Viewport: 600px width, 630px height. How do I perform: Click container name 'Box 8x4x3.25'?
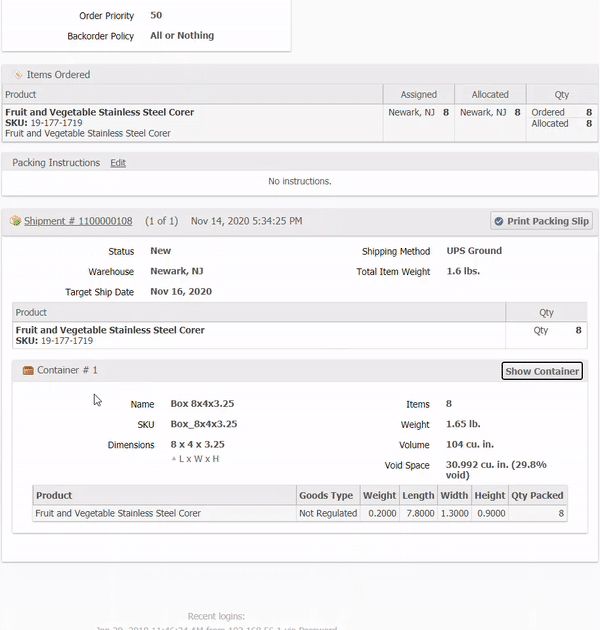[x=202, y=404]
